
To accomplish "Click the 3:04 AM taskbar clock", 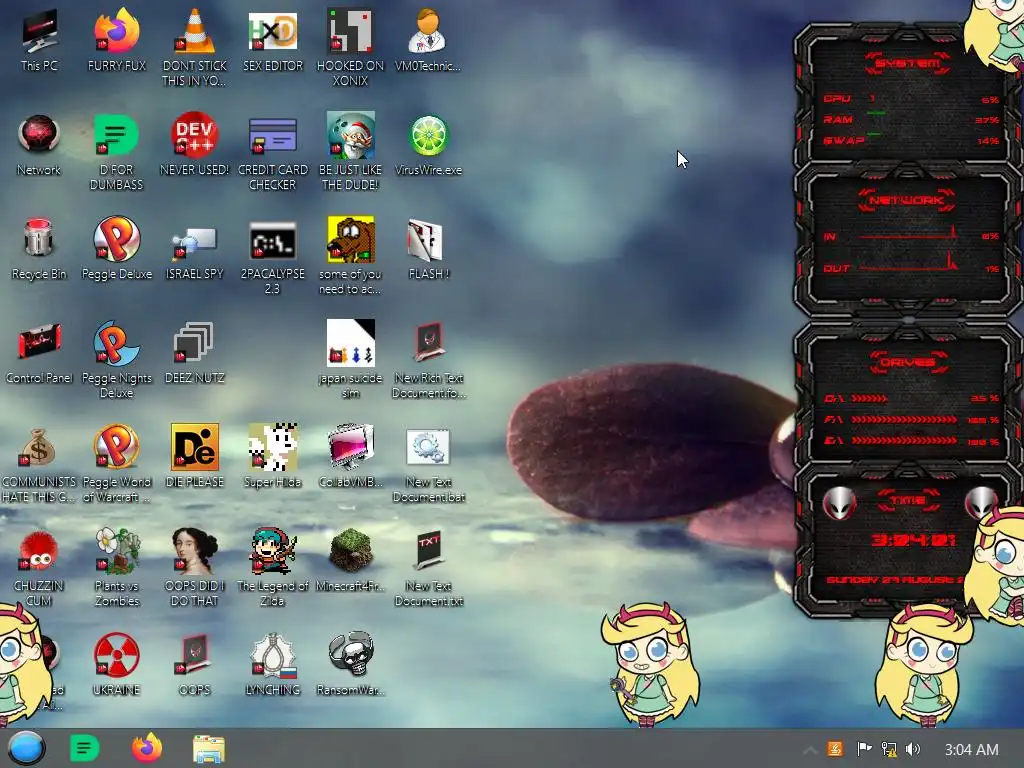I will click(x=972, y=750).
